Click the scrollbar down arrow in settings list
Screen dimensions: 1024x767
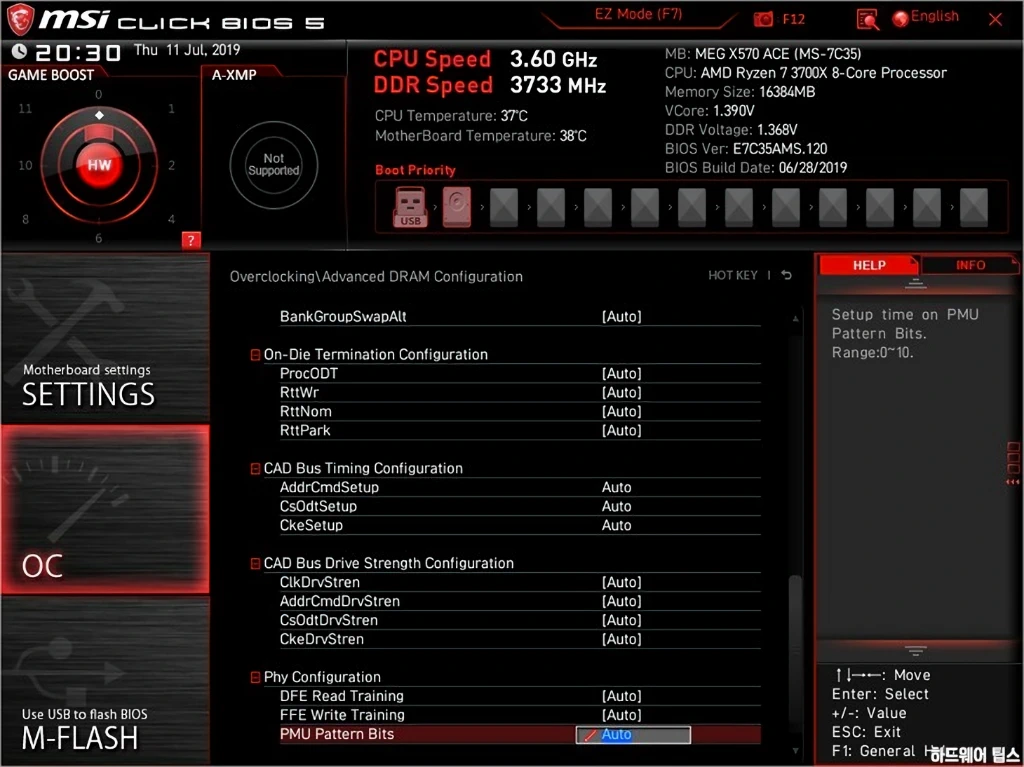[x=795, y=751]
